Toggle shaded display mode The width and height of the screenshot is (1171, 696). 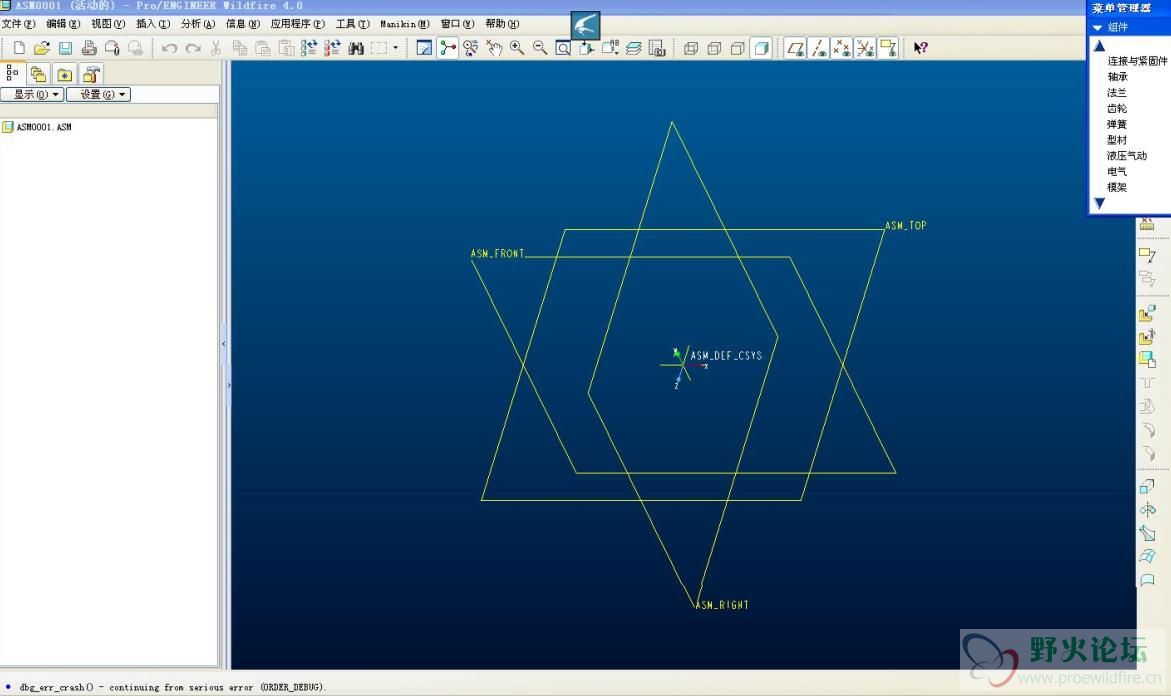761,49
